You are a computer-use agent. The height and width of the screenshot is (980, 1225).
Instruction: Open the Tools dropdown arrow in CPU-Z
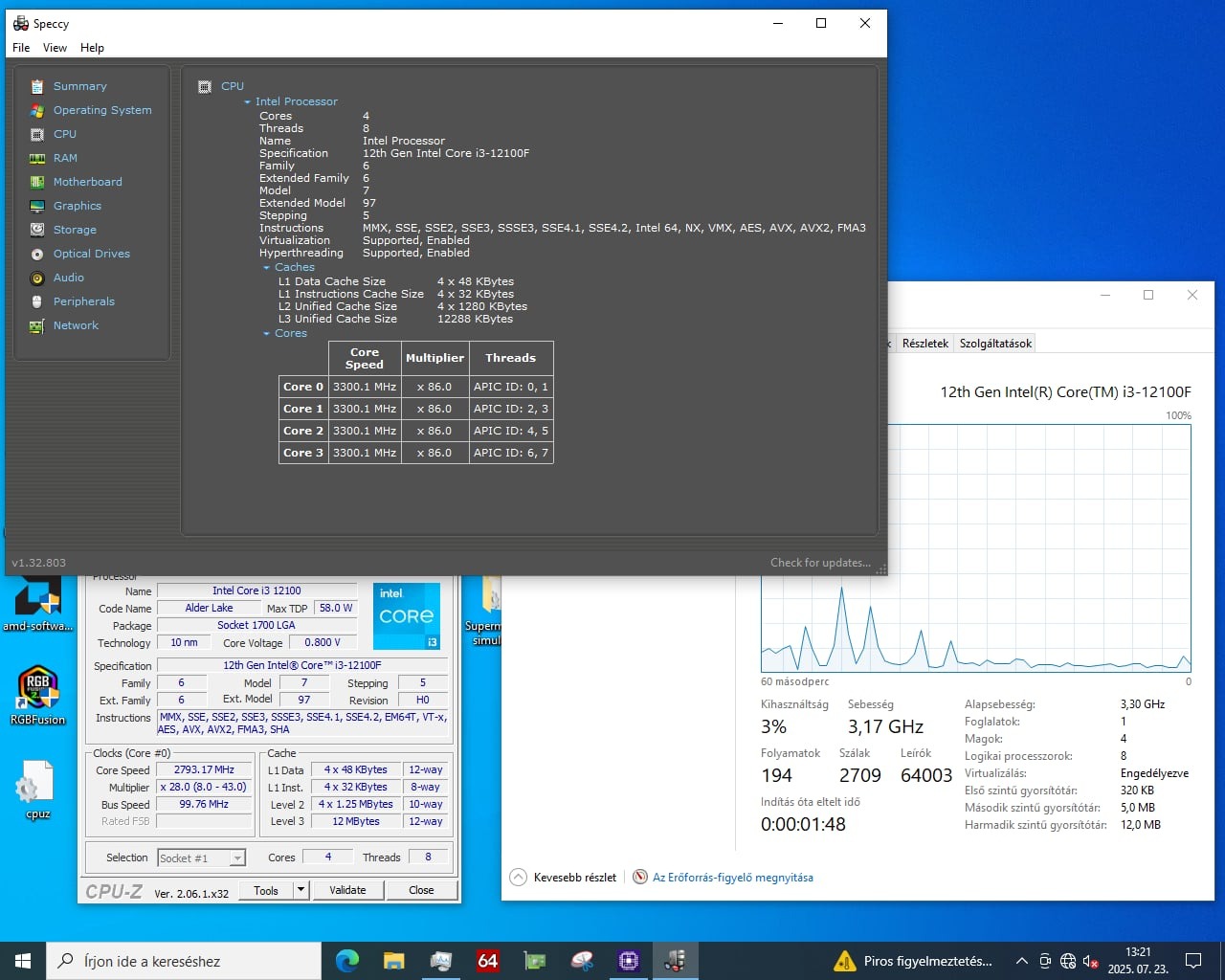coord(301,890)
